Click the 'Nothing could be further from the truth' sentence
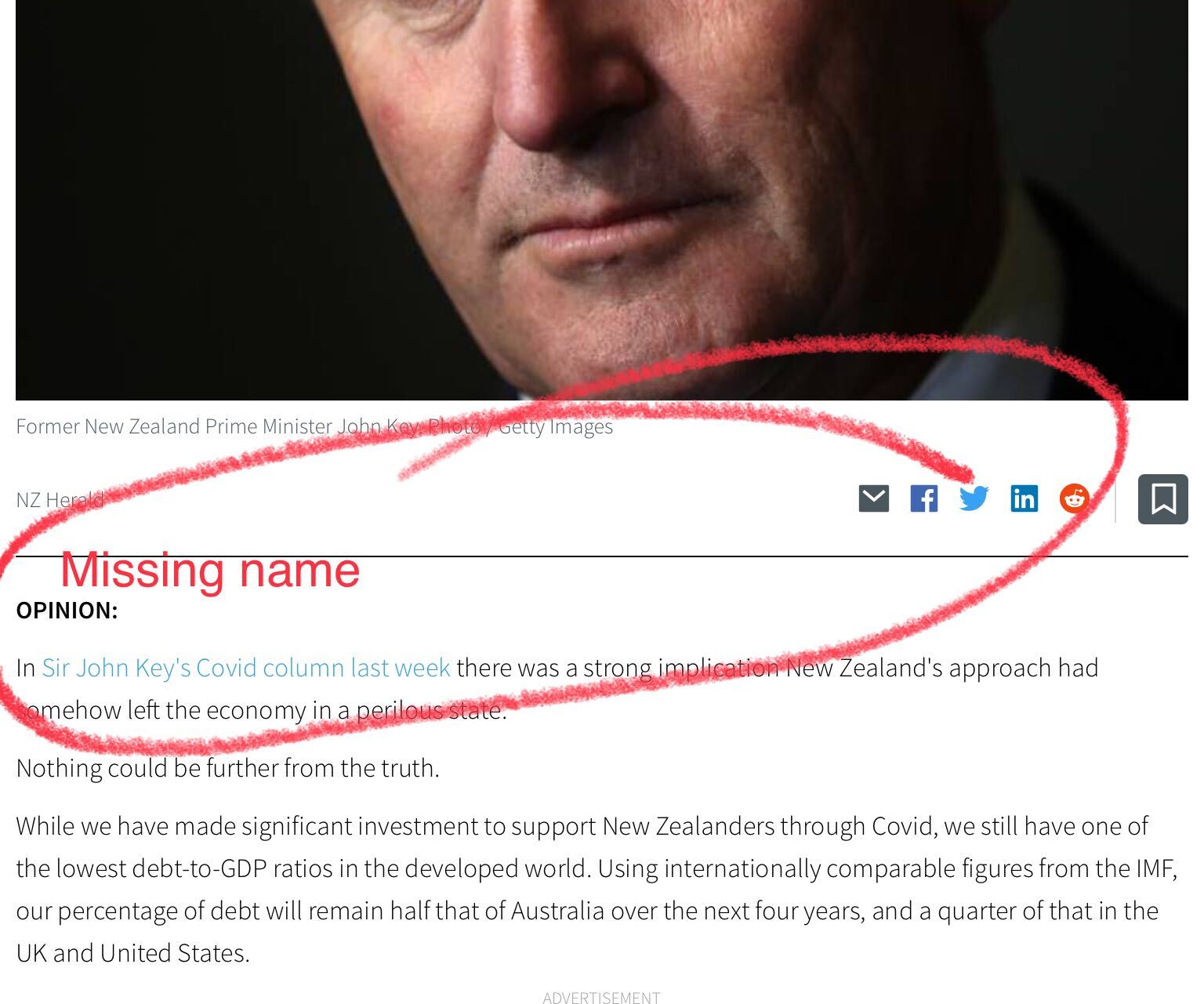Screen dimensions: 1204x1004 pos(227,768)
